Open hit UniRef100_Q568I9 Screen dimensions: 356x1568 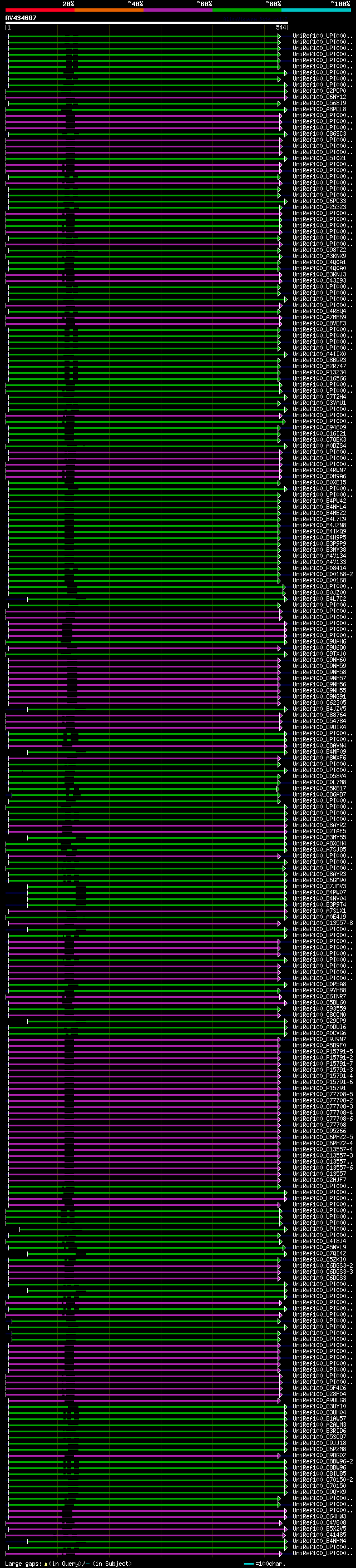(319, 103)
